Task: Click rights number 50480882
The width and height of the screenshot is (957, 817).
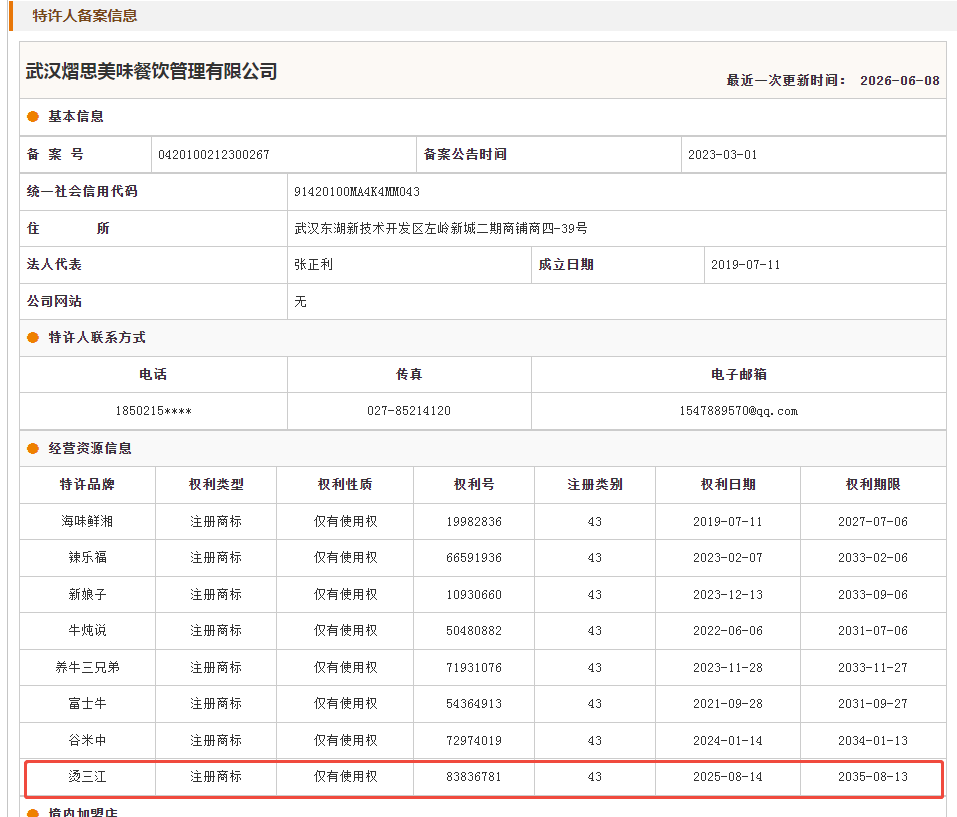Action: pyautogui.click(x=474, y=631)
